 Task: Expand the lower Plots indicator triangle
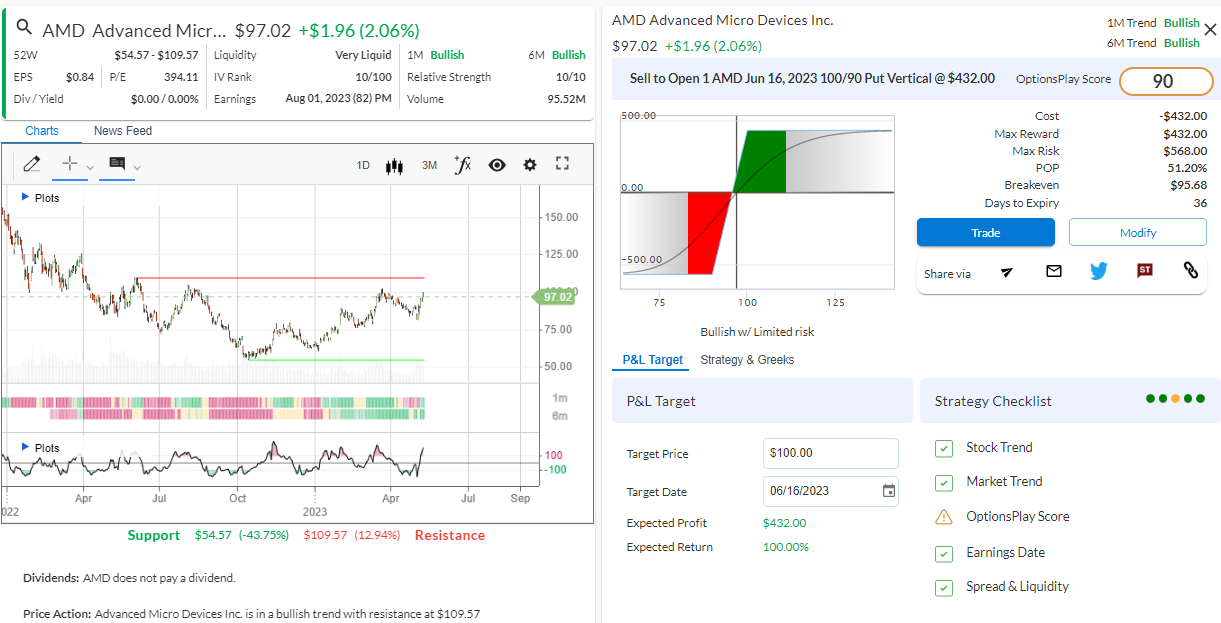pyautogui.click(x=25, y=447)
